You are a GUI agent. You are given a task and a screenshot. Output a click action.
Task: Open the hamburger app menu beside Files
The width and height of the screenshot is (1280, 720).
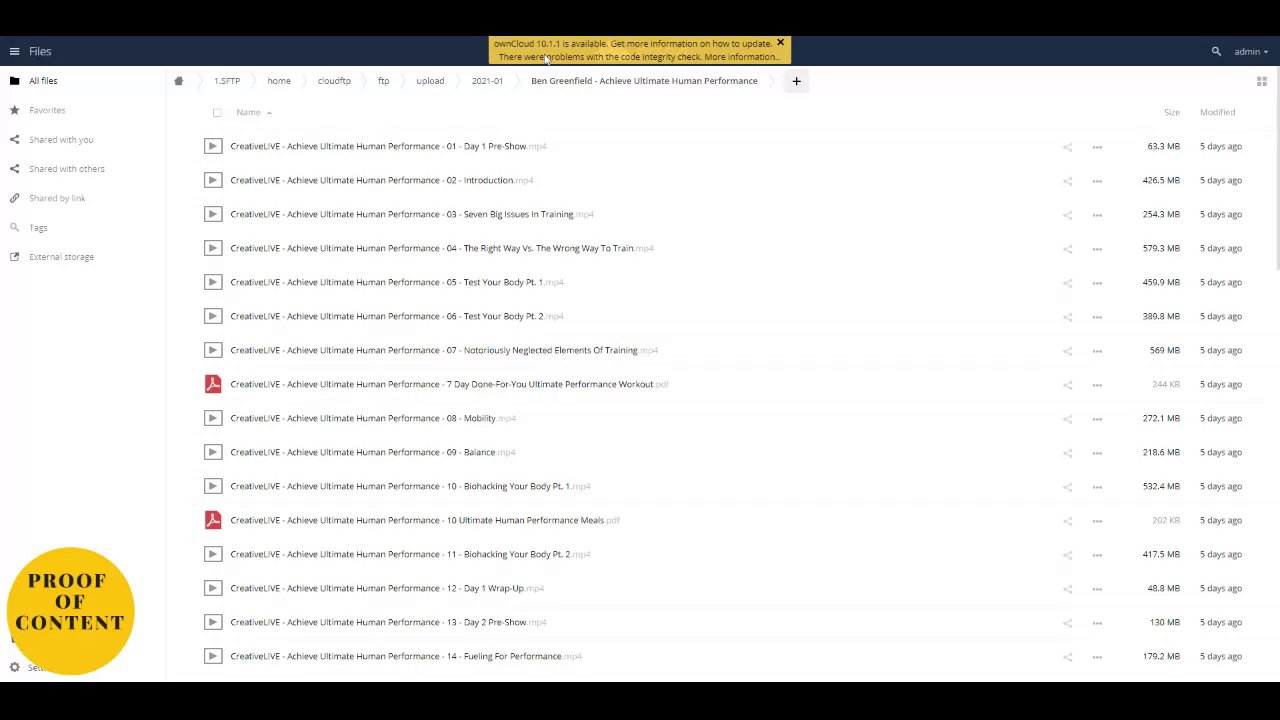pos(14,51)
